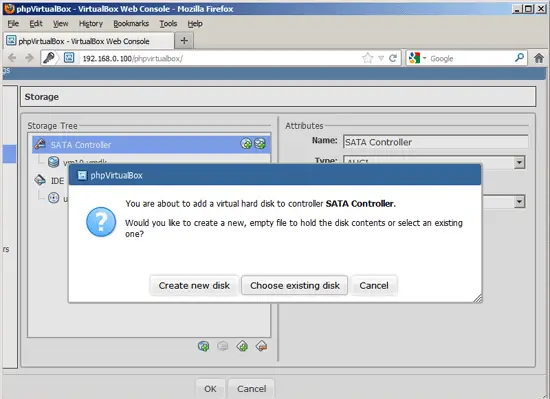Open the Help menu
Screen dimensions: 550x399
195,23
